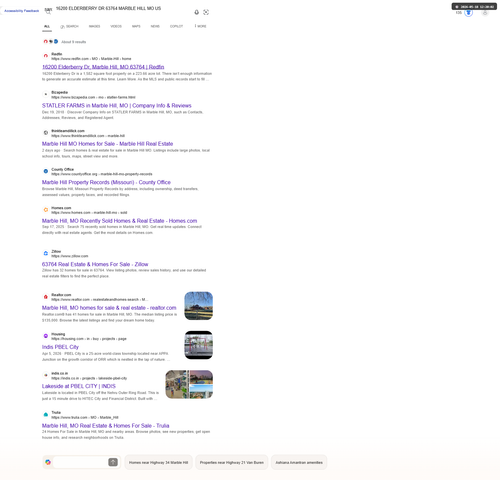Click the Zillow site favicon
500x480 pixels.
click(x=46, y=253)
